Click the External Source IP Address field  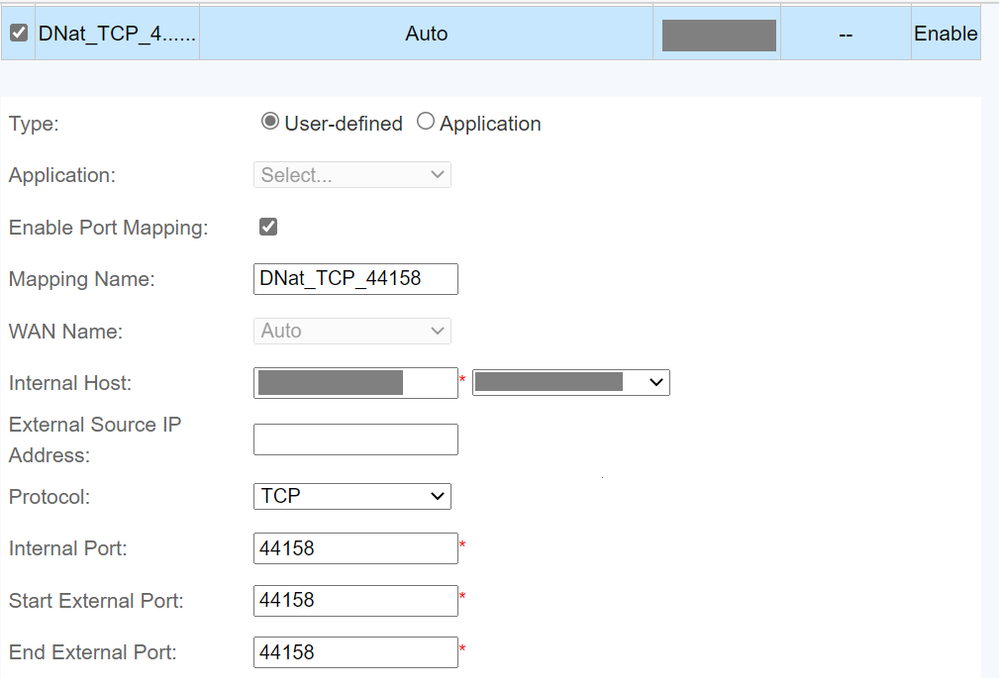[356, 440]
